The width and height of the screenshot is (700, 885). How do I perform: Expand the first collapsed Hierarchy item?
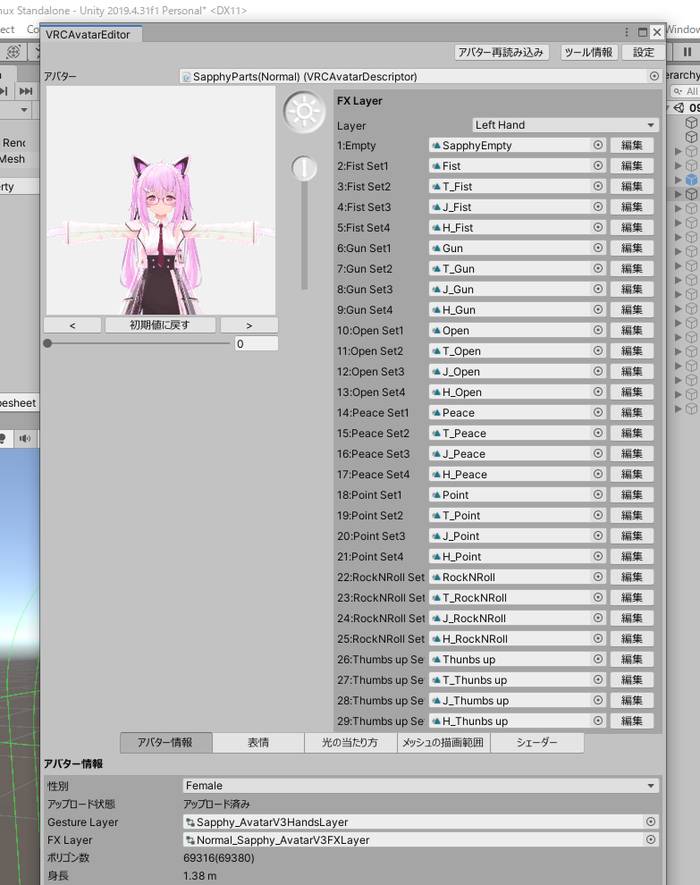pyautogui.click(x=678, y=151)
